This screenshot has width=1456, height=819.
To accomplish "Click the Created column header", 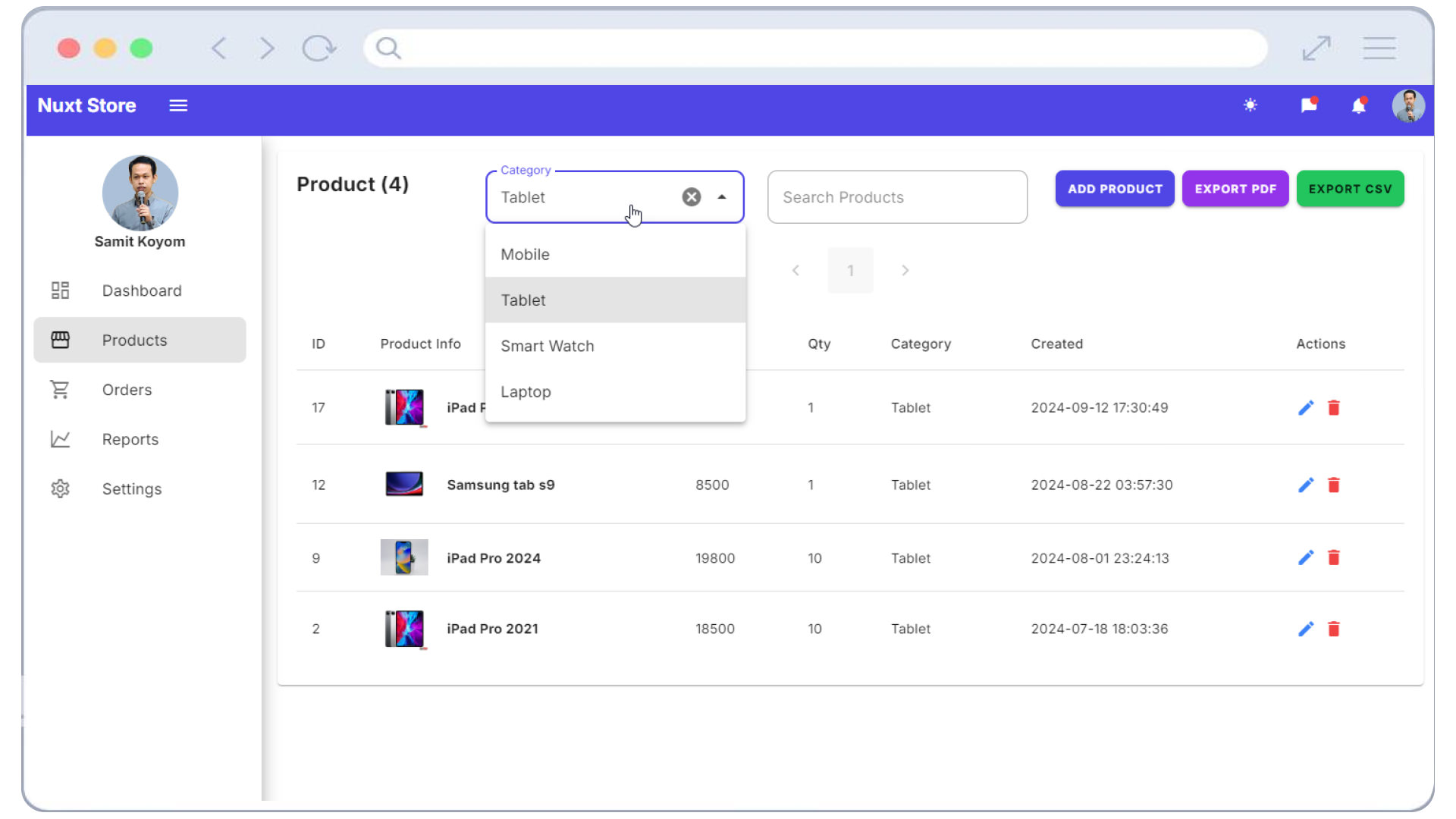I will click(x=1056, y=344).
